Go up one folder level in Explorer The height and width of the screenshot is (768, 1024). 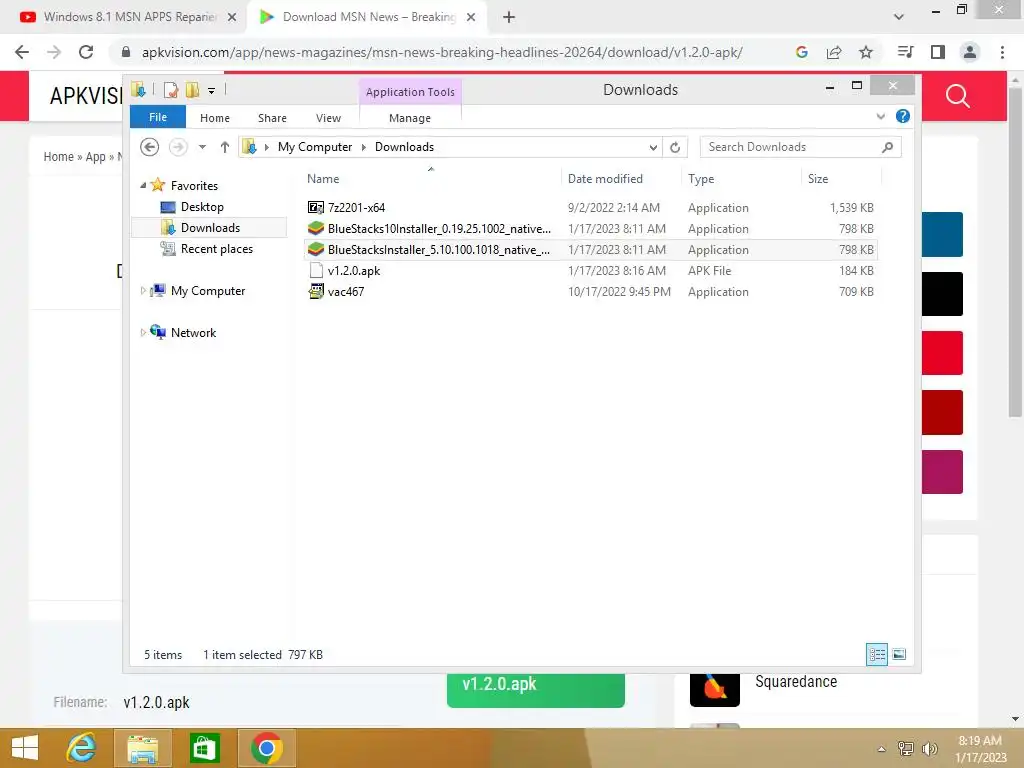(225, 147)
